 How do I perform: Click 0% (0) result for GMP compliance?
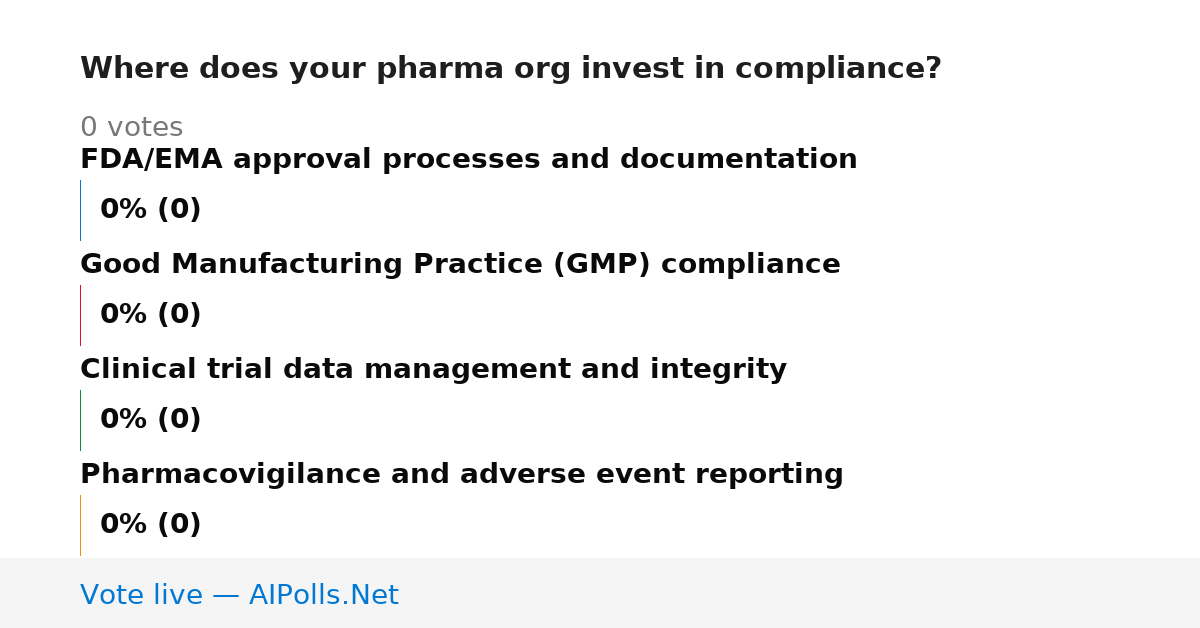151,315
